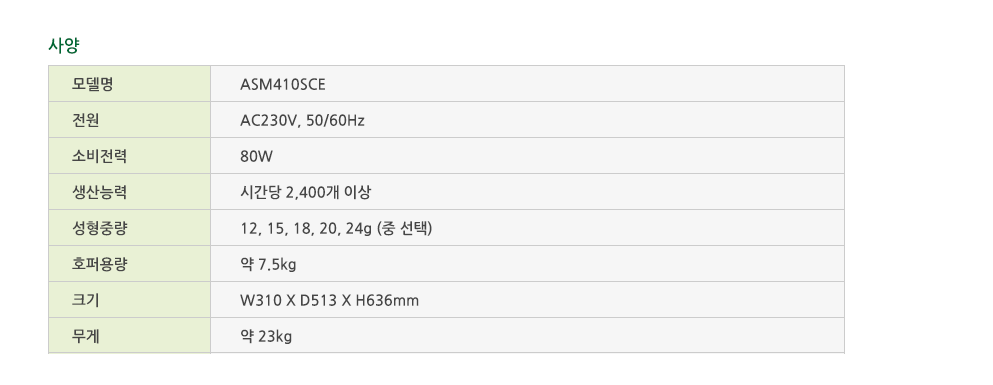Select the 생산능력 label cell
The height and width of the screenshot is (385, 993).
click(129, 192)
